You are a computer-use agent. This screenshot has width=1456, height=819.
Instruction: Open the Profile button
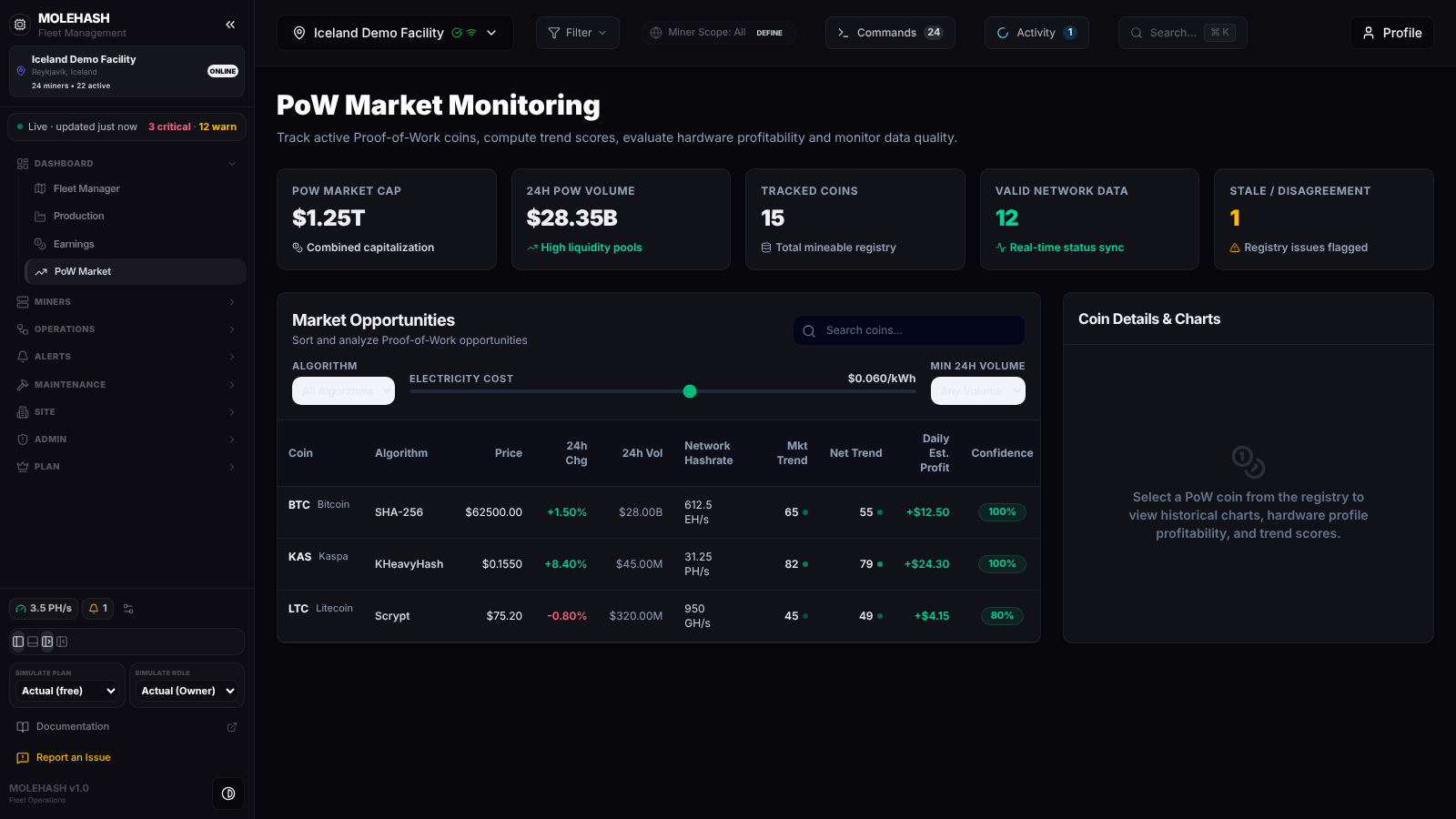pos(1391,33)
